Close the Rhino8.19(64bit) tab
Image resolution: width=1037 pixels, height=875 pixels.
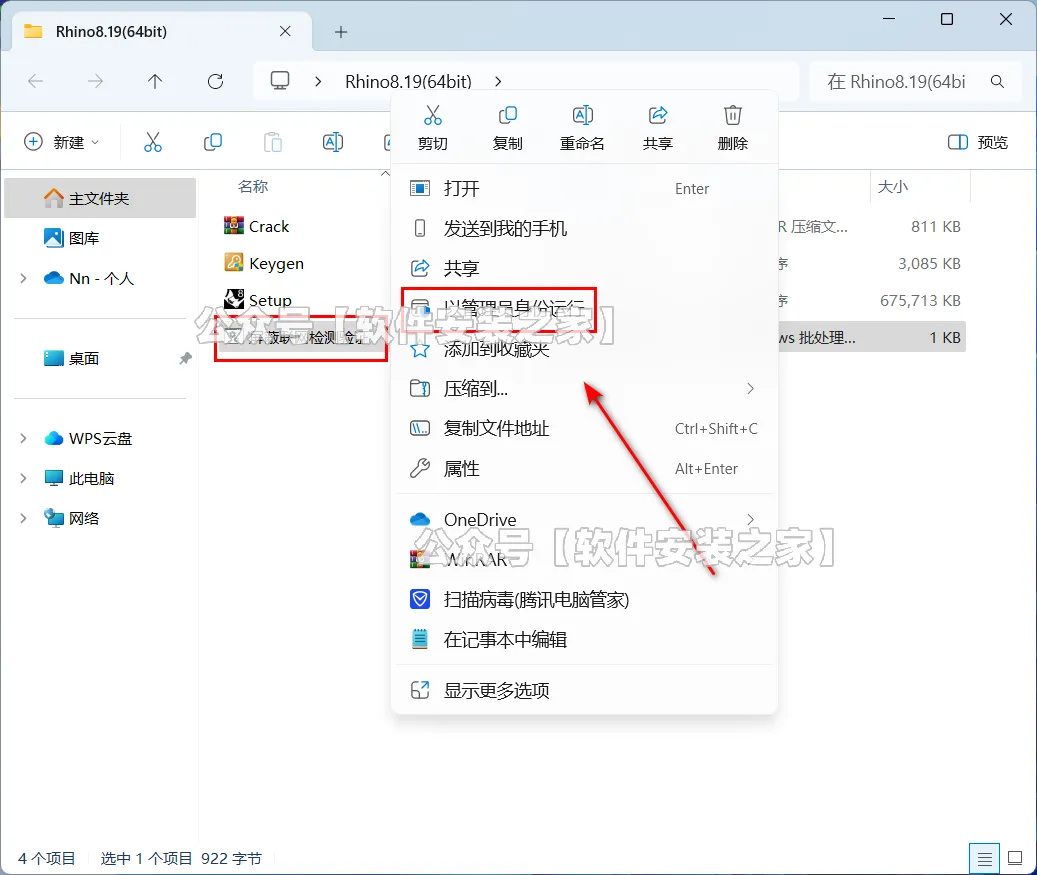(x=285, y=31)
